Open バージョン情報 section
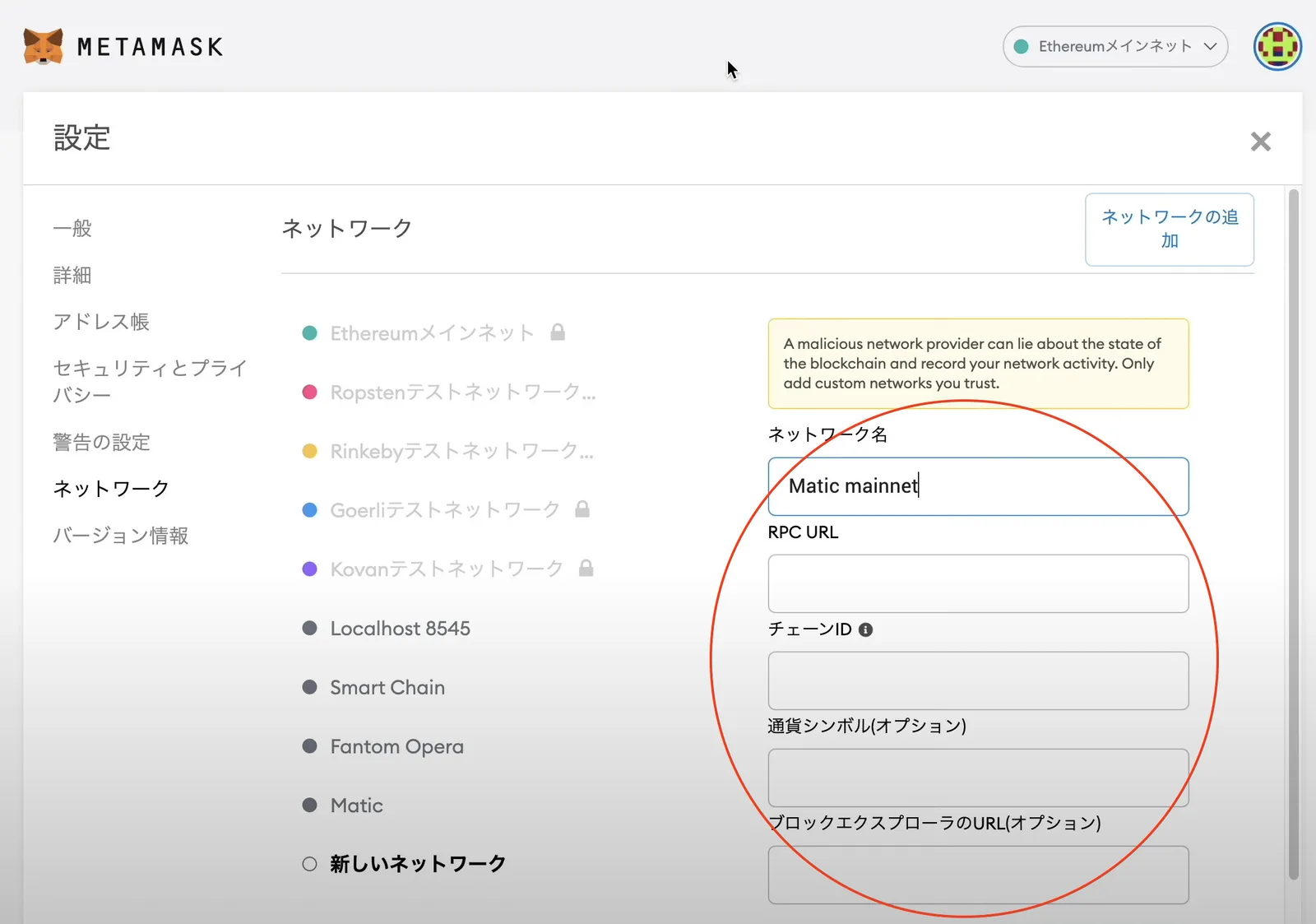 click(x=121, y=536)
